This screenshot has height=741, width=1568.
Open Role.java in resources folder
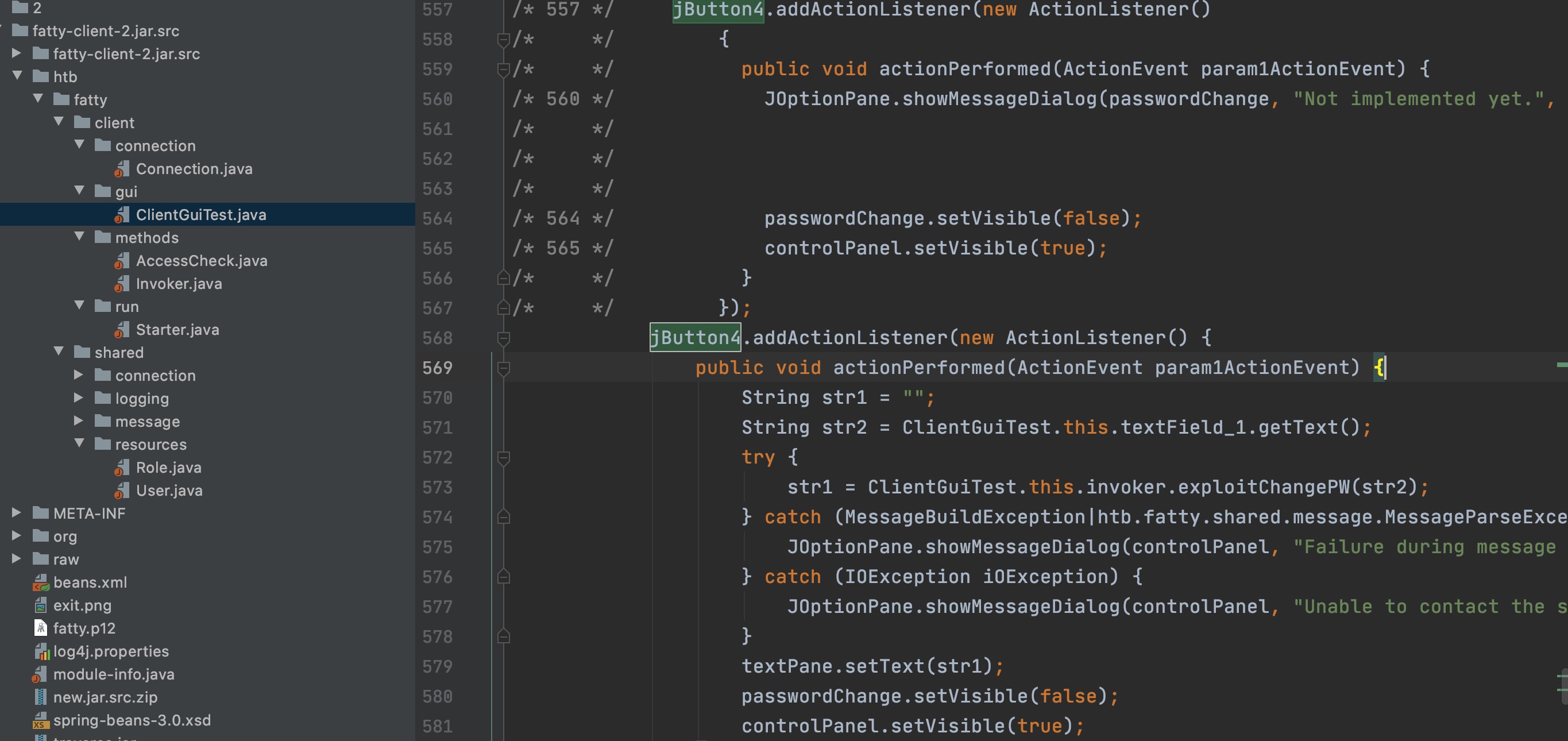click(x=168, y=468)
